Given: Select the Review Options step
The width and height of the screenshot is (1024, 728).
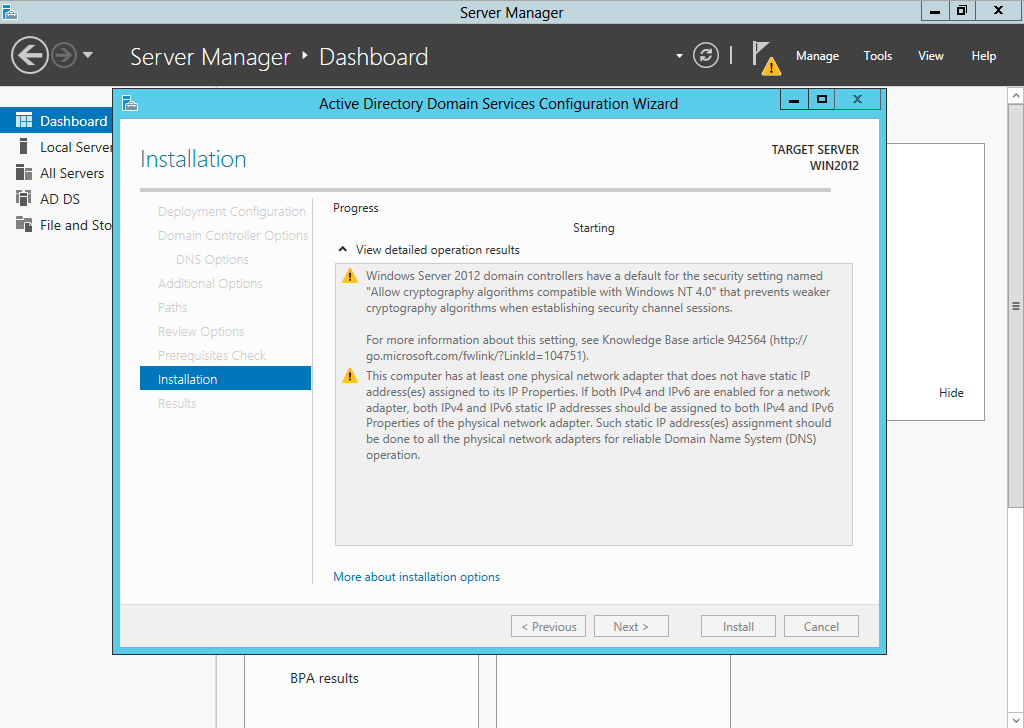Looking at the screenshot, I should point(201,332).
